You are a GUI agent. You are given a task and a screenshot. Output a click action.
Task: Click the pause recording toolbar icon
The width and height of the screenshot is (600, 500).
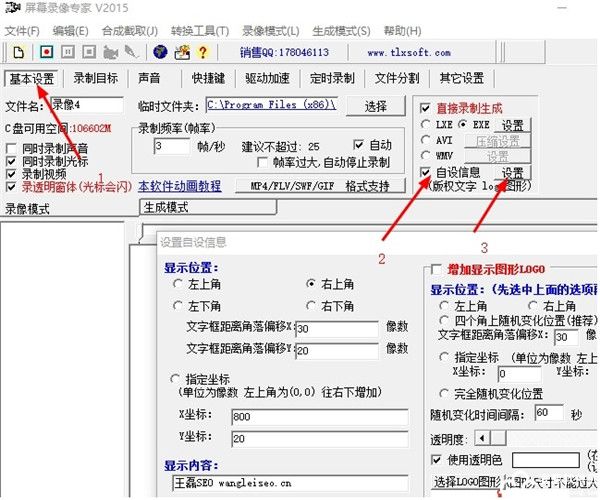67,52
